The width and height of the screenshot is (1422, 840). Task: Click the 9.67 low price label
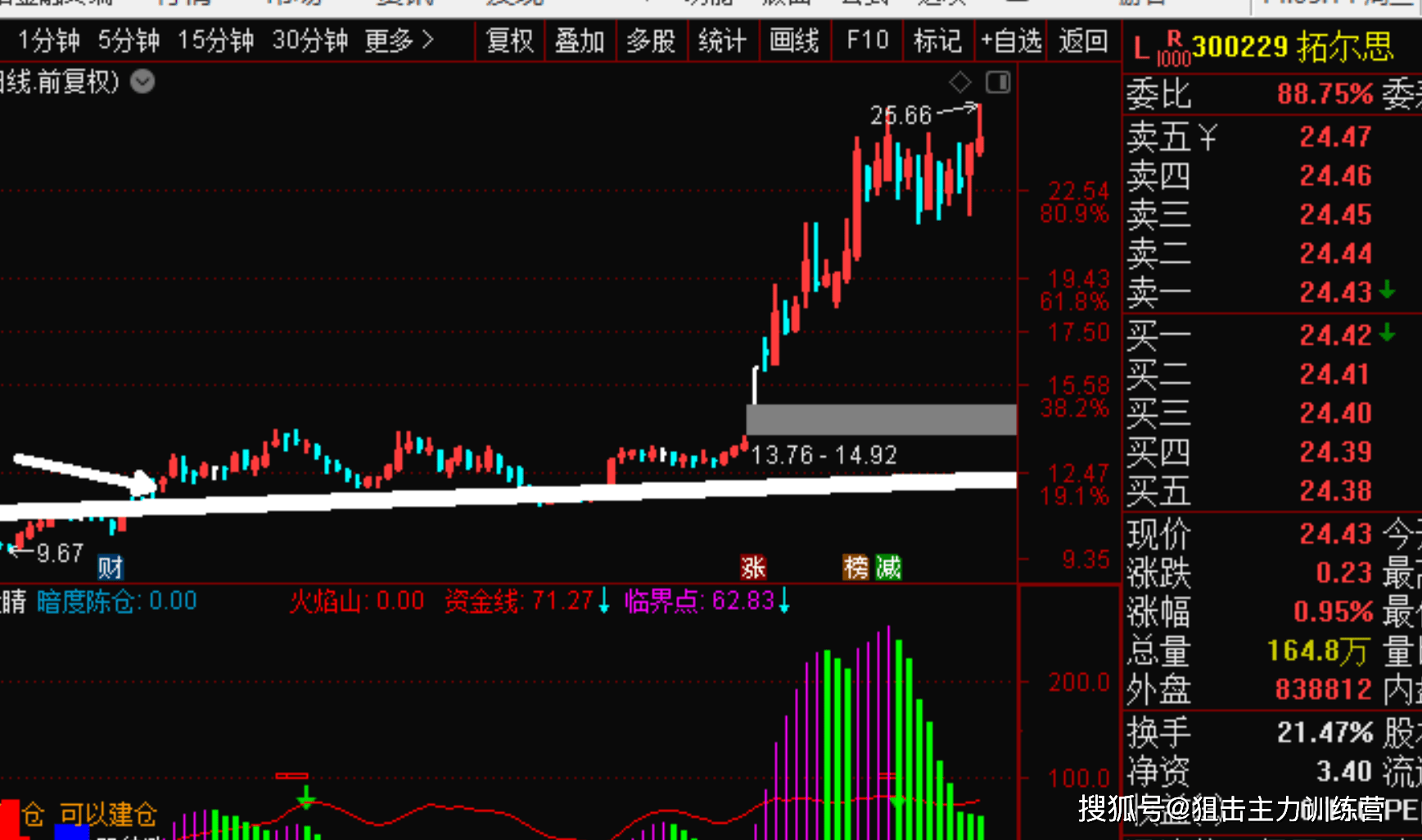tap(60, 553)
